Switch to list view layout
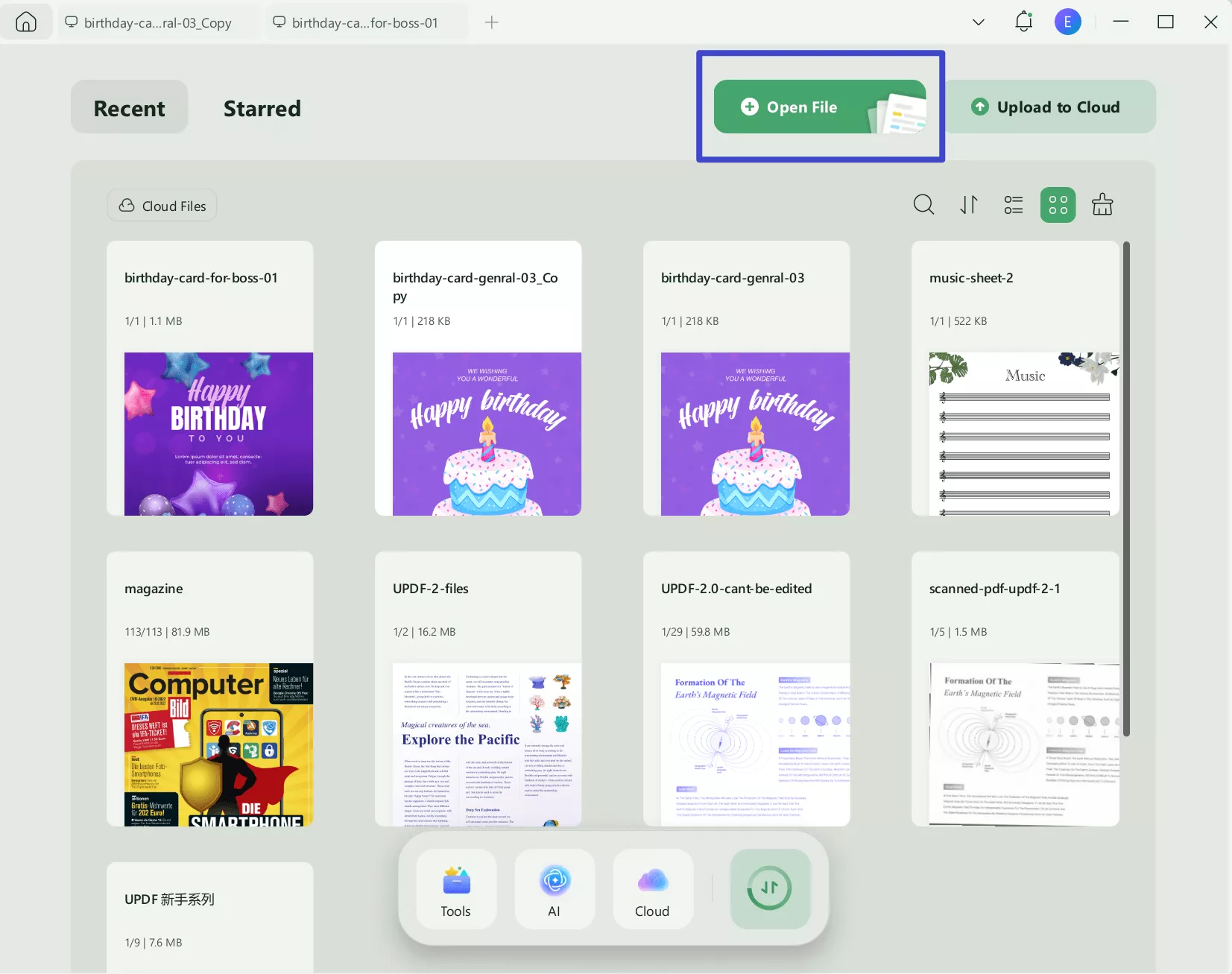 1013,205
